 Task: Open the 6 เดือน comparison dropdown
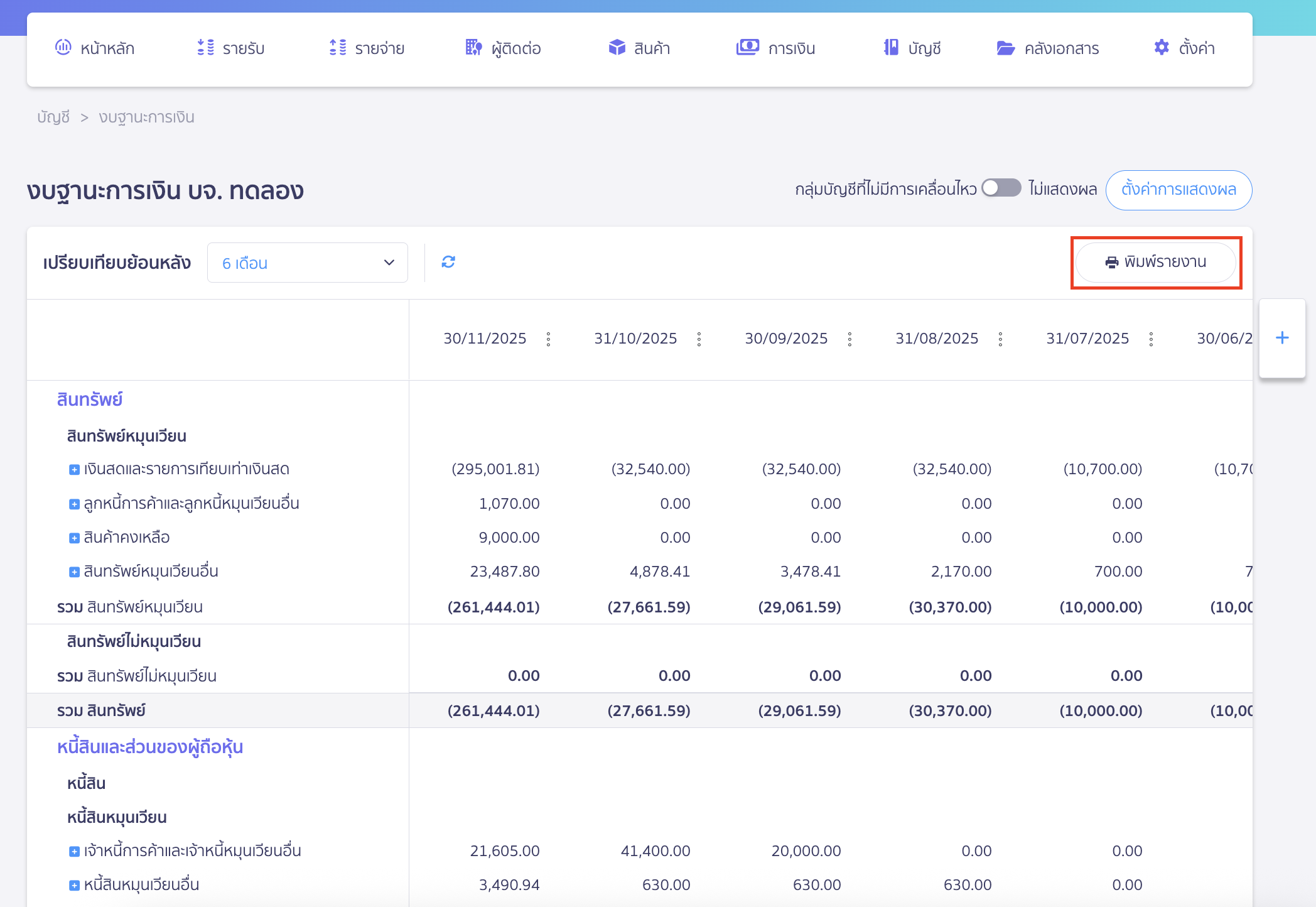tap(307, 263)
